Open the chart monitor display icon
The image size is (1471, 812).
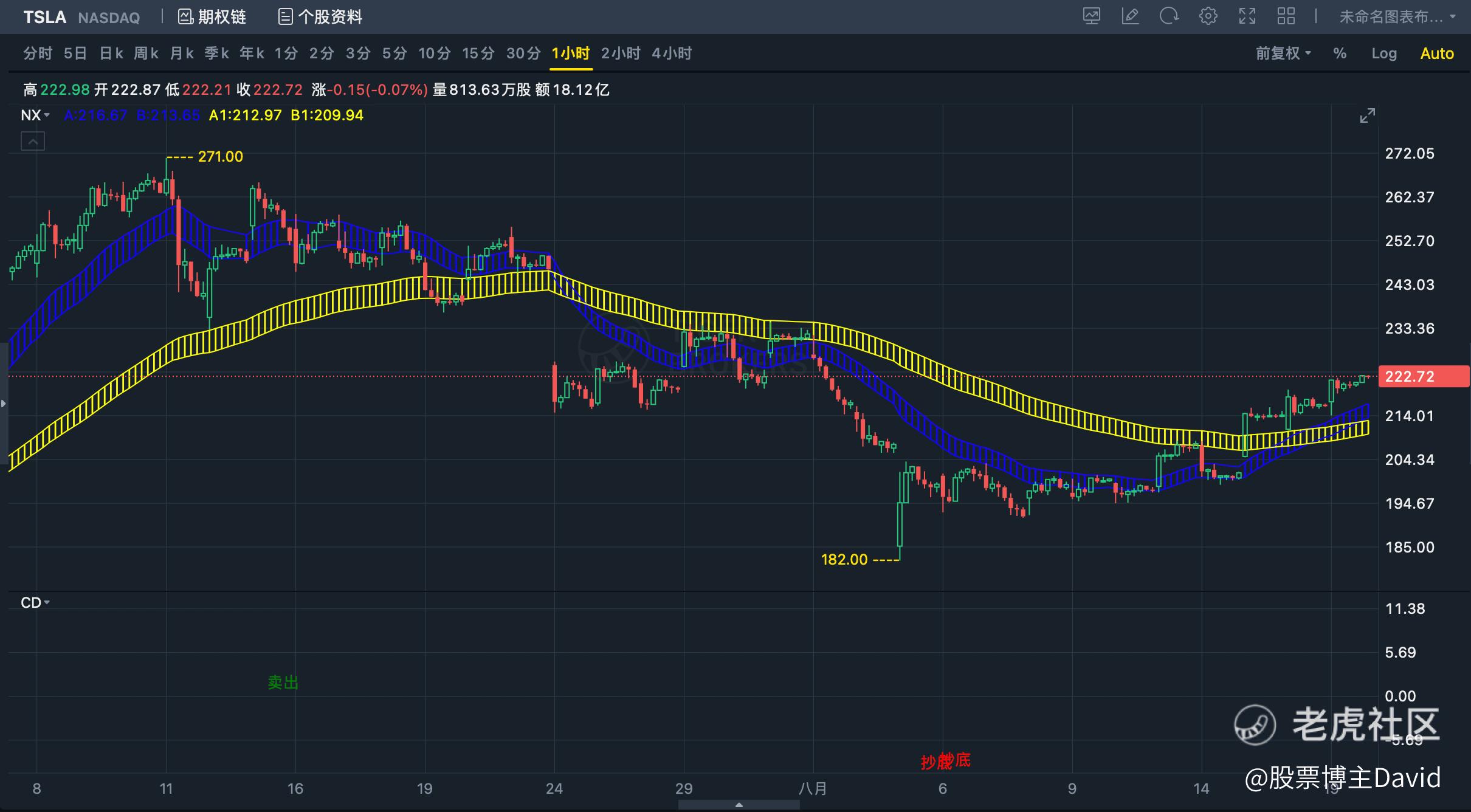pyautogui.click(x=1092, y=16)
